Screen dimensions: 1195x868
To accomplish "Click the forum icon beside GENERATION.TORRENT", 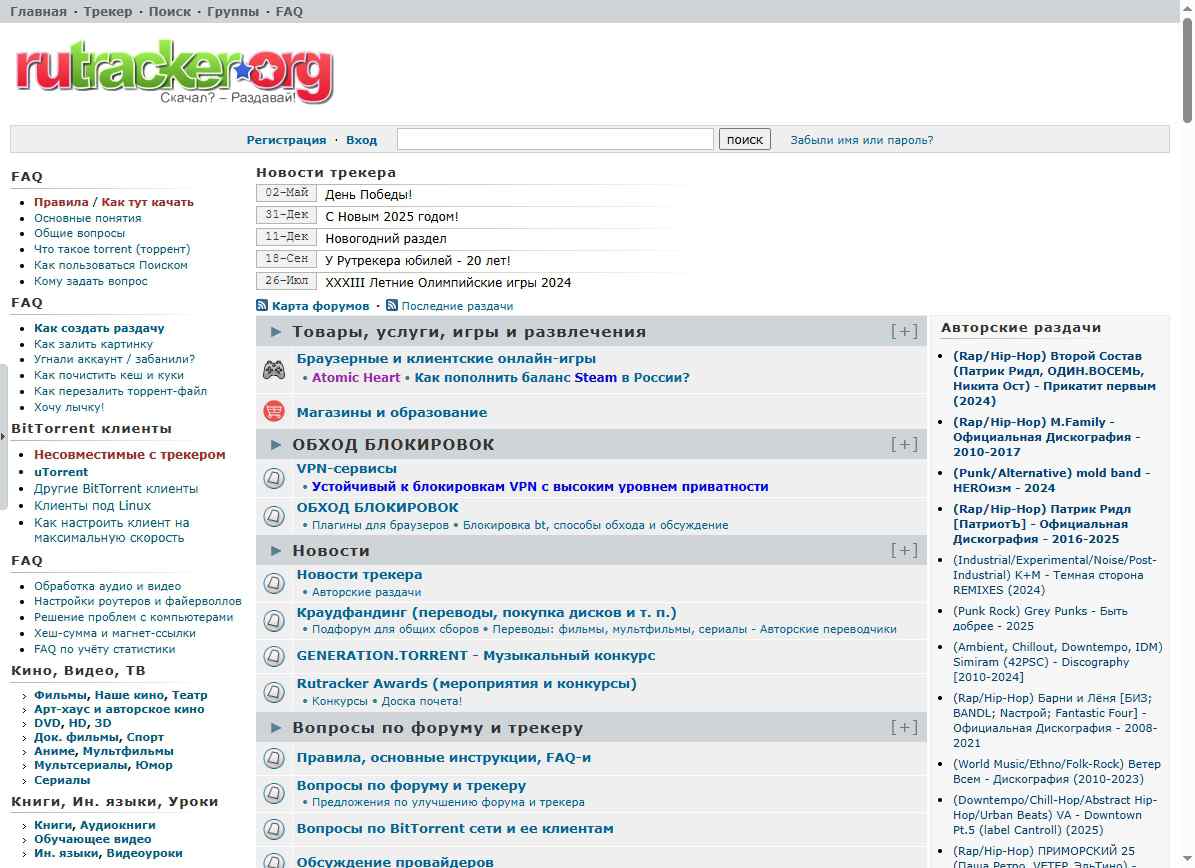I will [x=273, y=656].
